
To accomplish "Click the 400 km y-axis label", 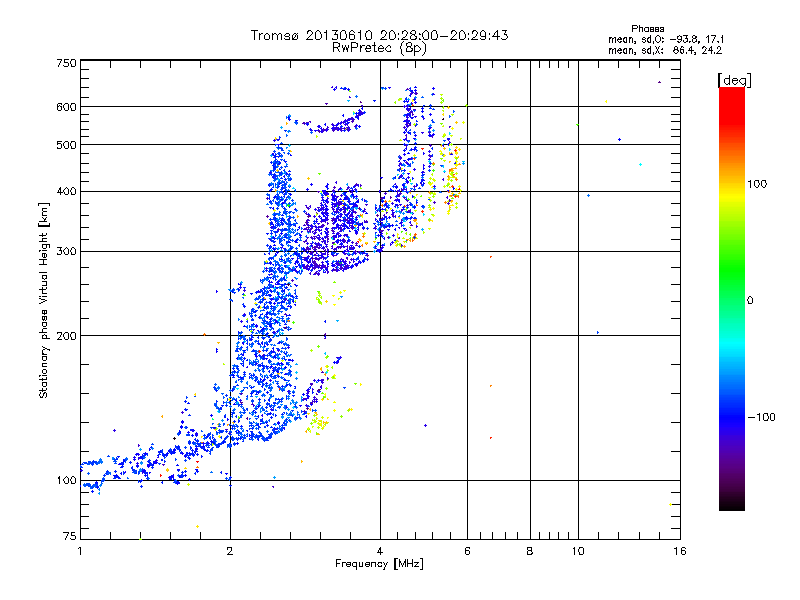I will pos(66,192).
